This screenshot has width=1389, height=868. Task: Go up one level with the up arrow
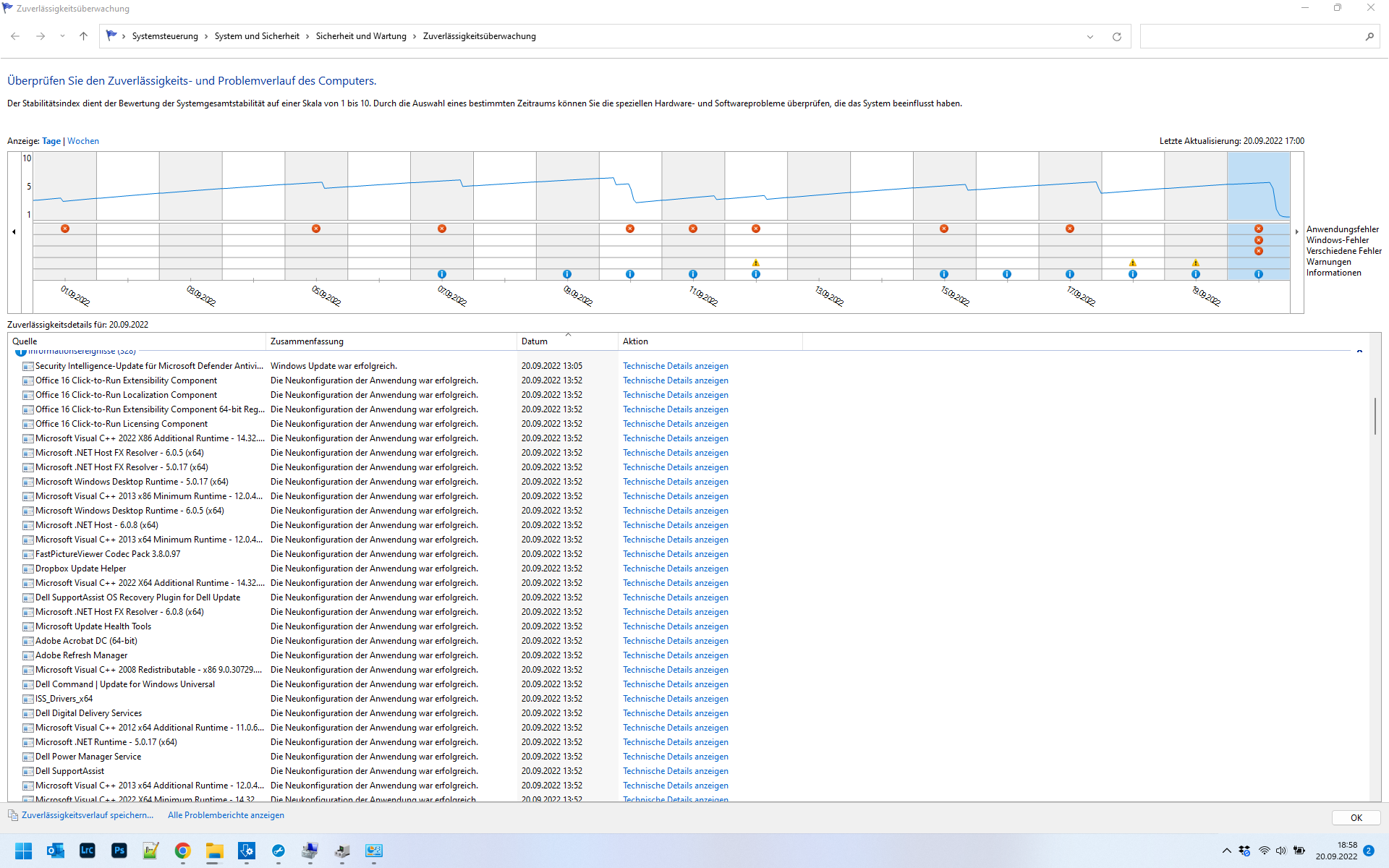[83, 36]
